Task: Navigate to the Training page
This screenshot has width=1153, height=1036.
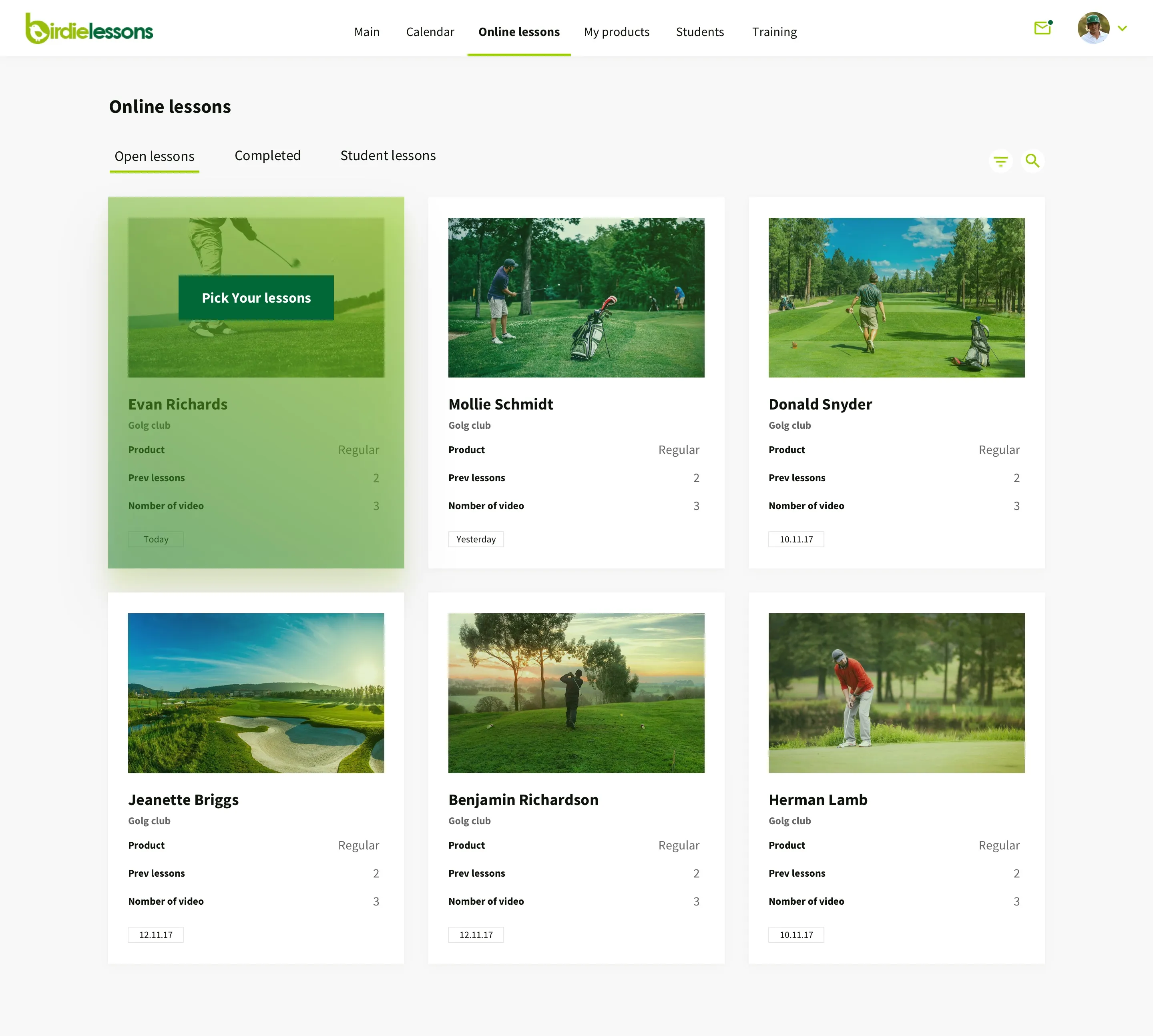Action: [774, 32]
